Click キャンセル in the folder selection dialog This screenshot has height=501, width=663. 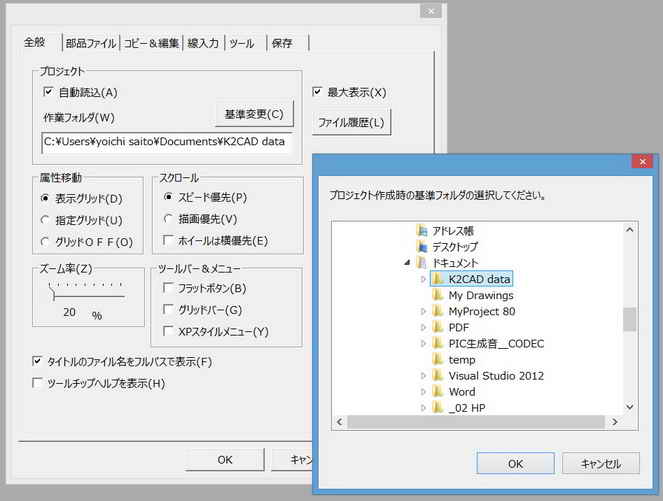point(601,463)
